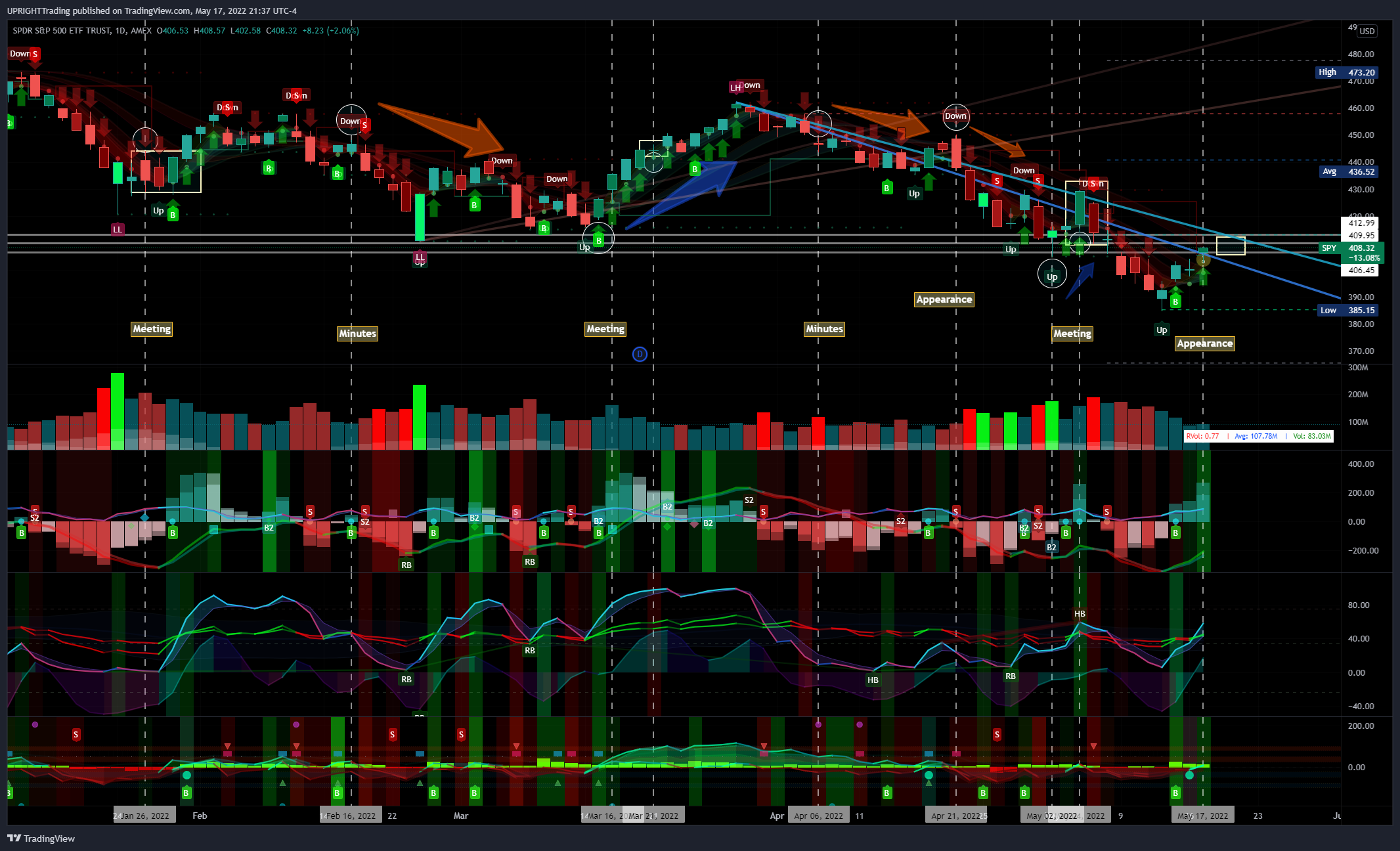Click the 'May 17, 2022' date label
Screen dimensions: 1400x851
tap(1203, 816)
